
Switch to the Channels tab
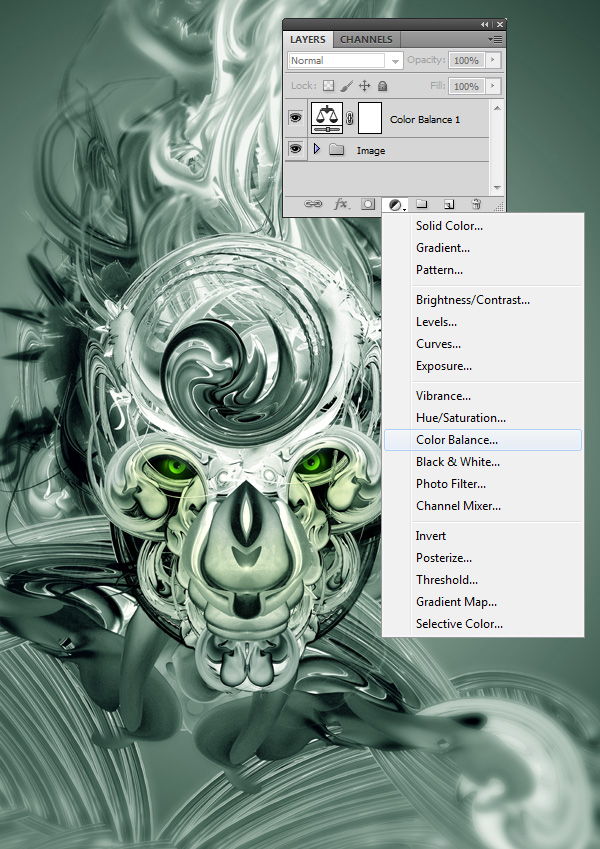click(366, 40)
